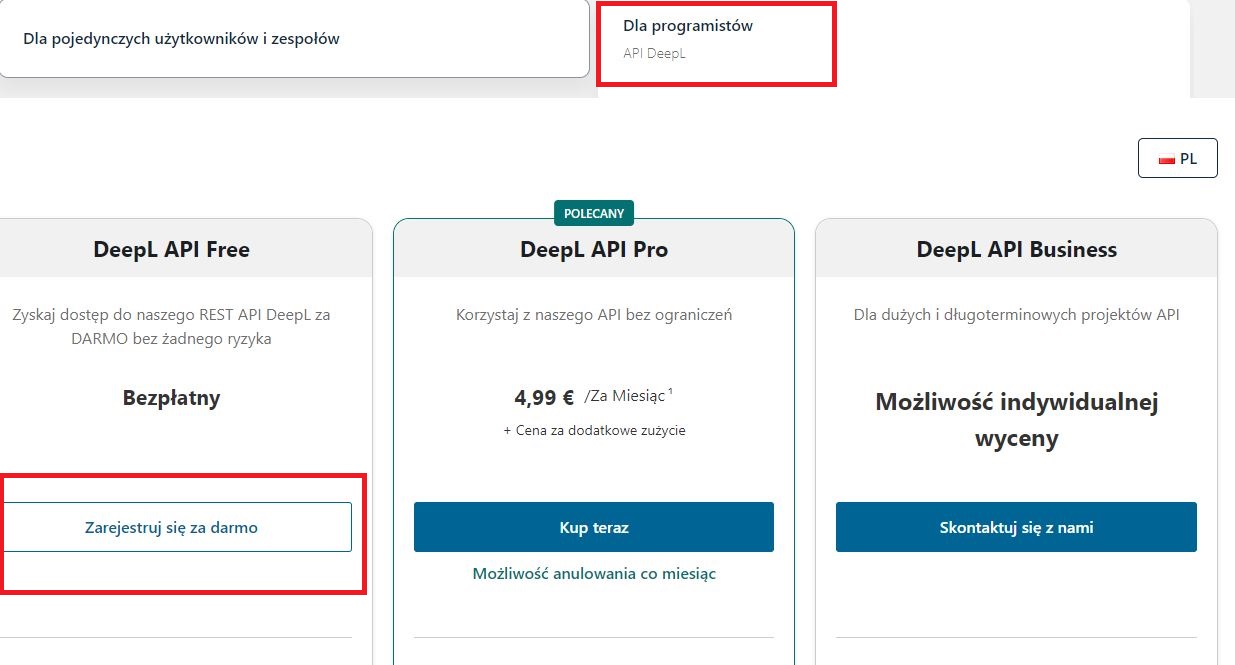
Task: Click 'Korzystaj z naszego API bez ograniczeń' text
Action: pos(594,315)
